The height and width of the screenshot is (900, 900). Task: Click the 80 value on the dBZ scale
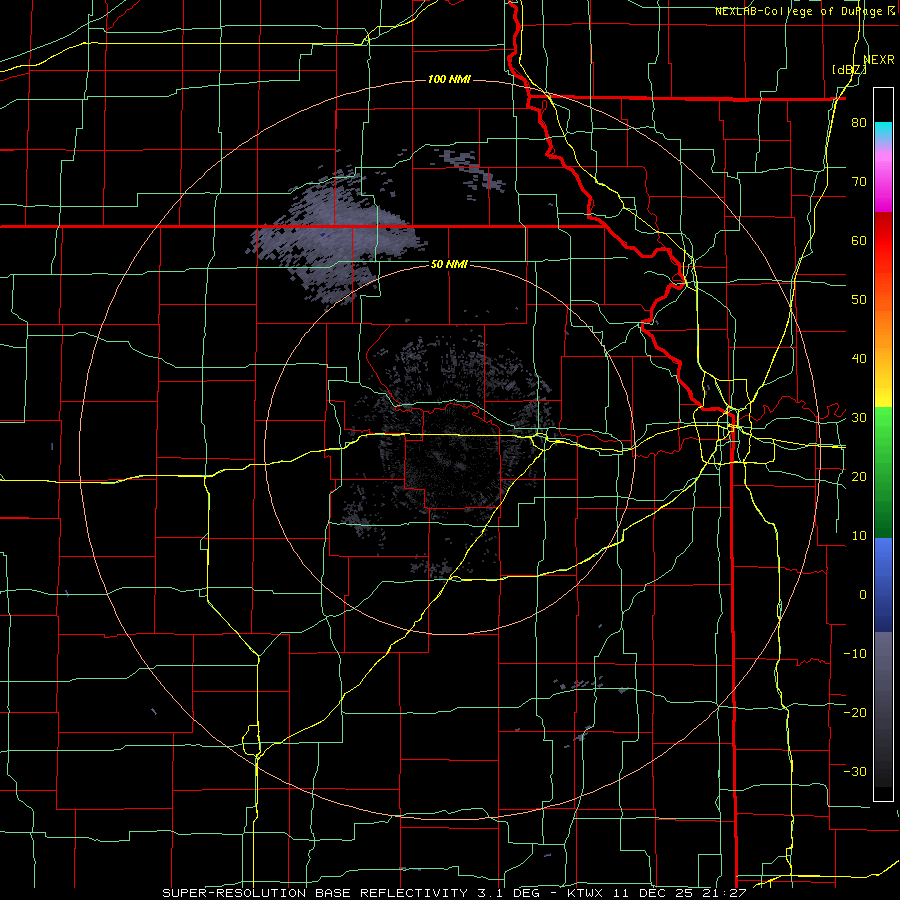859,122
